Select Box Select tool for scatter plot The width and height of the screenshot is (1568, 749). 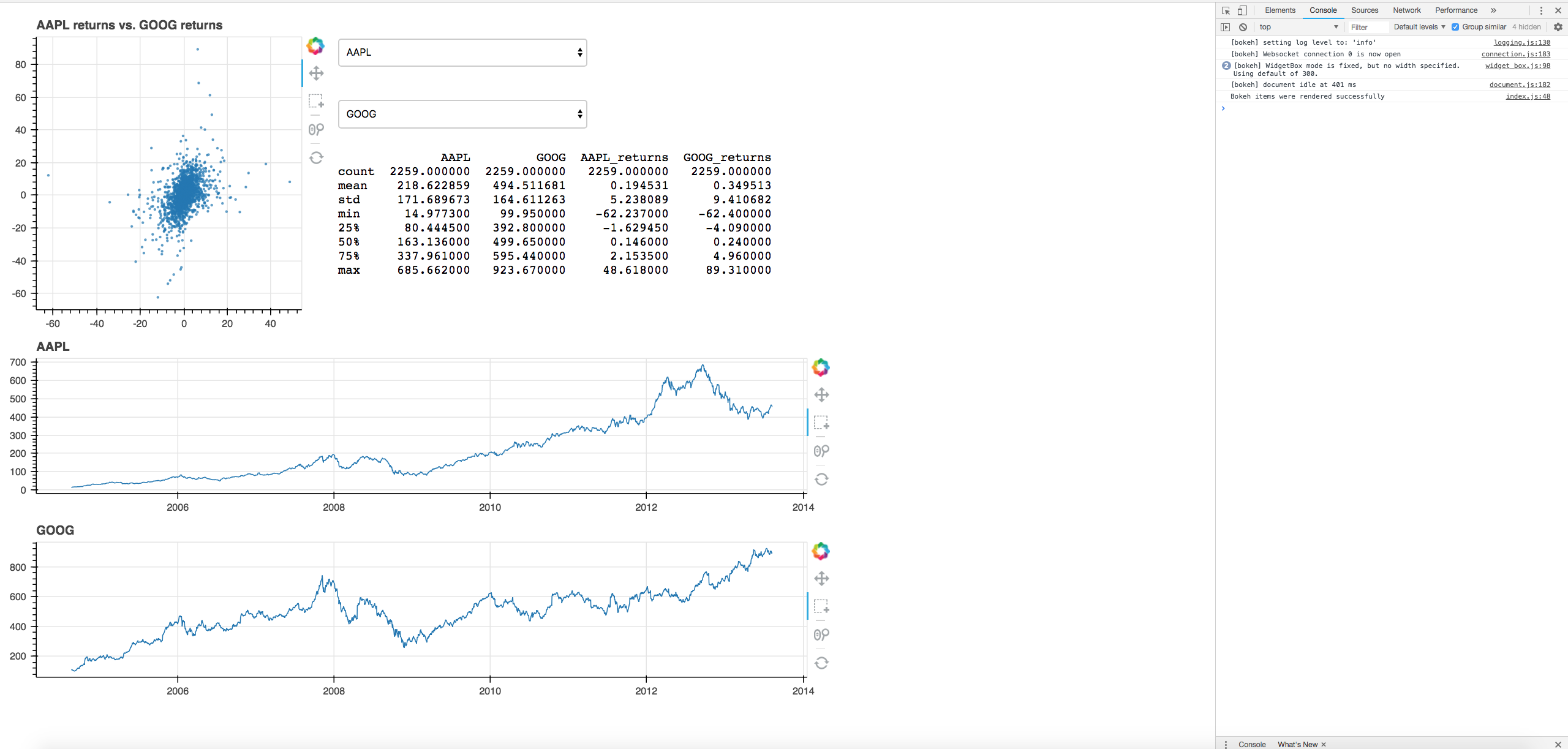pos(316,101)
